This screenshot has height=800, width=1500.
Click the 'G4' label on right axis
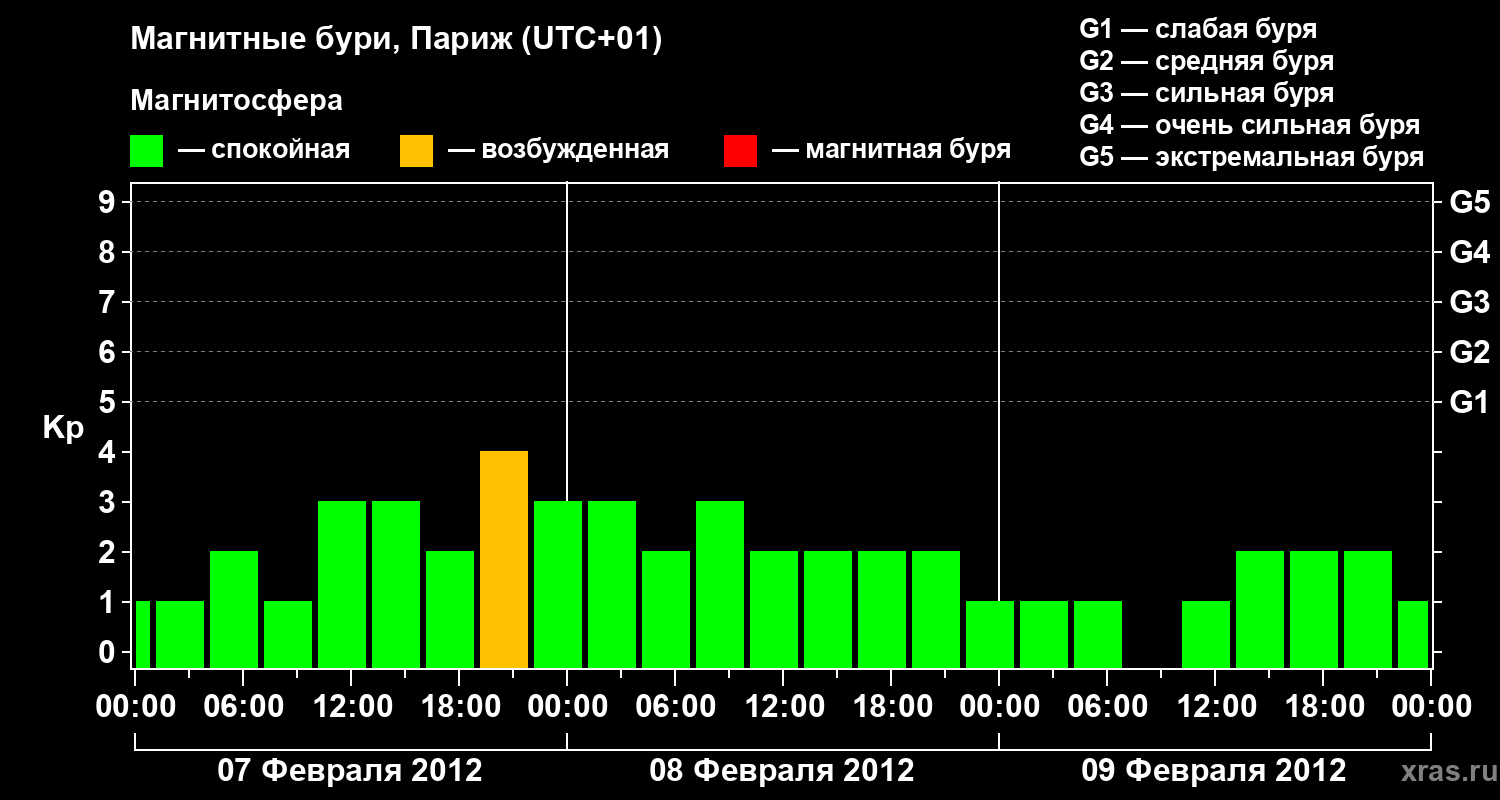[1469, 253]
